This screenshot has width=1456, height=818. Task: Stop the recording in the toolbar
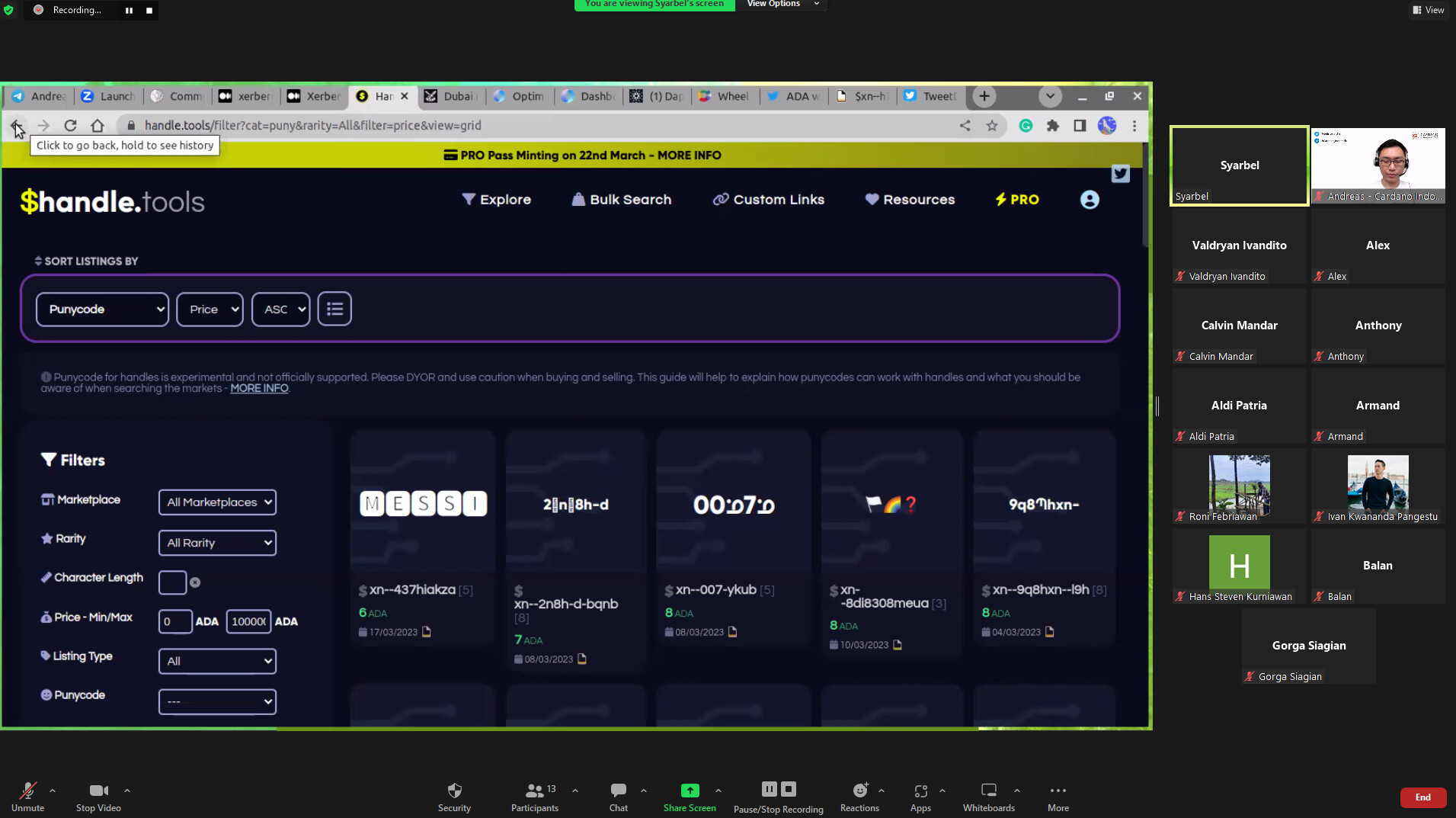789,789
